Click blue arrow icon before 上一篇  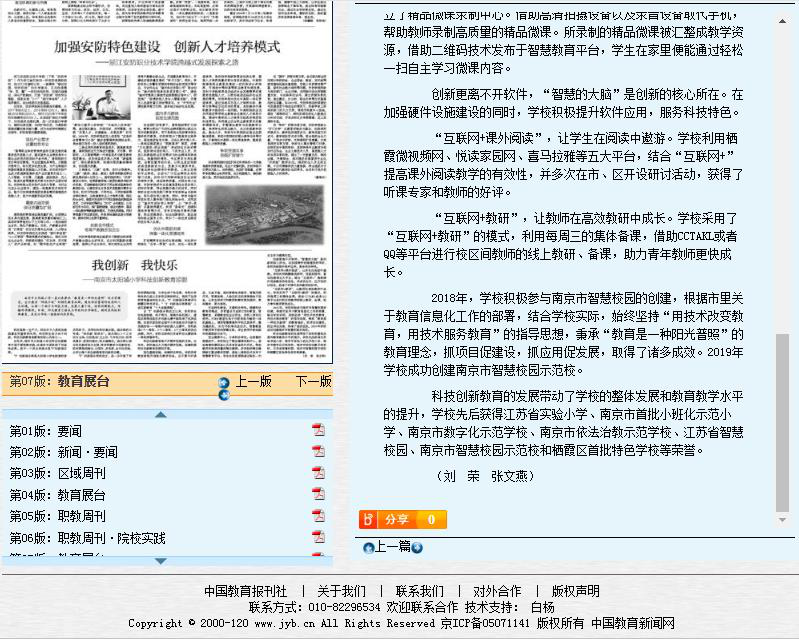pos(368,548)
